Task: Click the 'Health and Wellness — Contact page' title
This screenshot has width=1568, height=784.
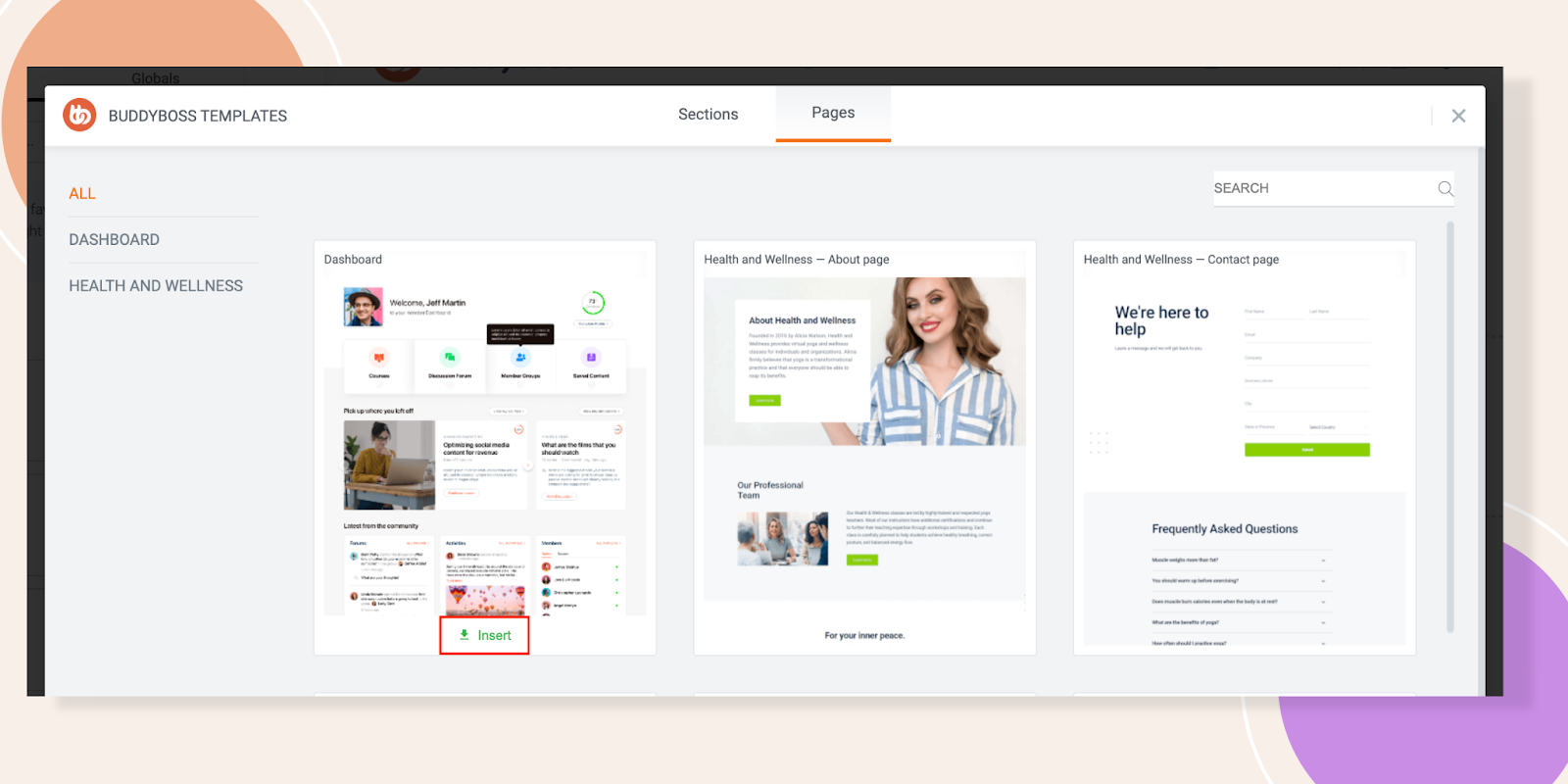Action: 1181,260
